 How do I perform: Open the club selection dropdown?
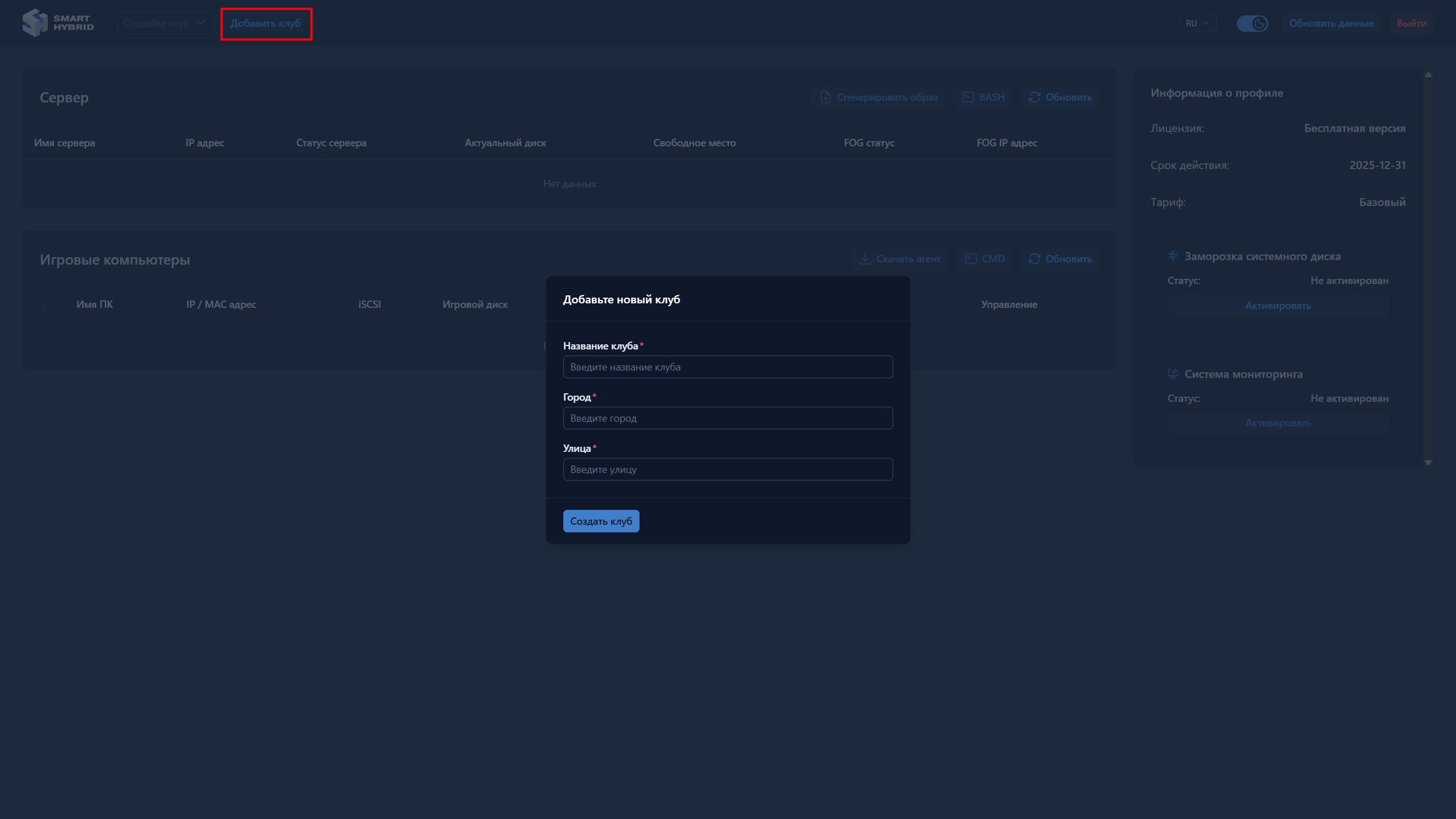click(165, 23)
